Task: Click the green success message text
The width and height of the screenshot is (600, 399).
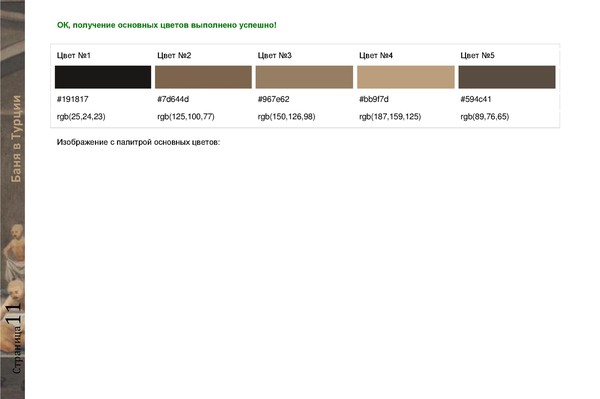Action: coord(167,25)
